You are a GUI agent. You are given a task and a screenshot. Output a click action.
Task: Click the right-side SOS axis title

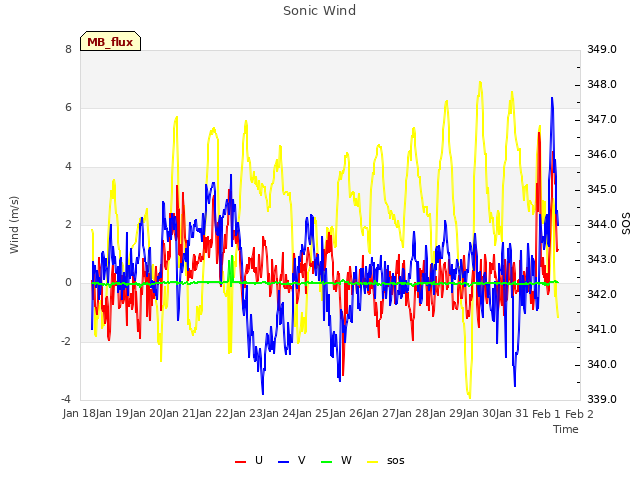[x=626, y=224]
